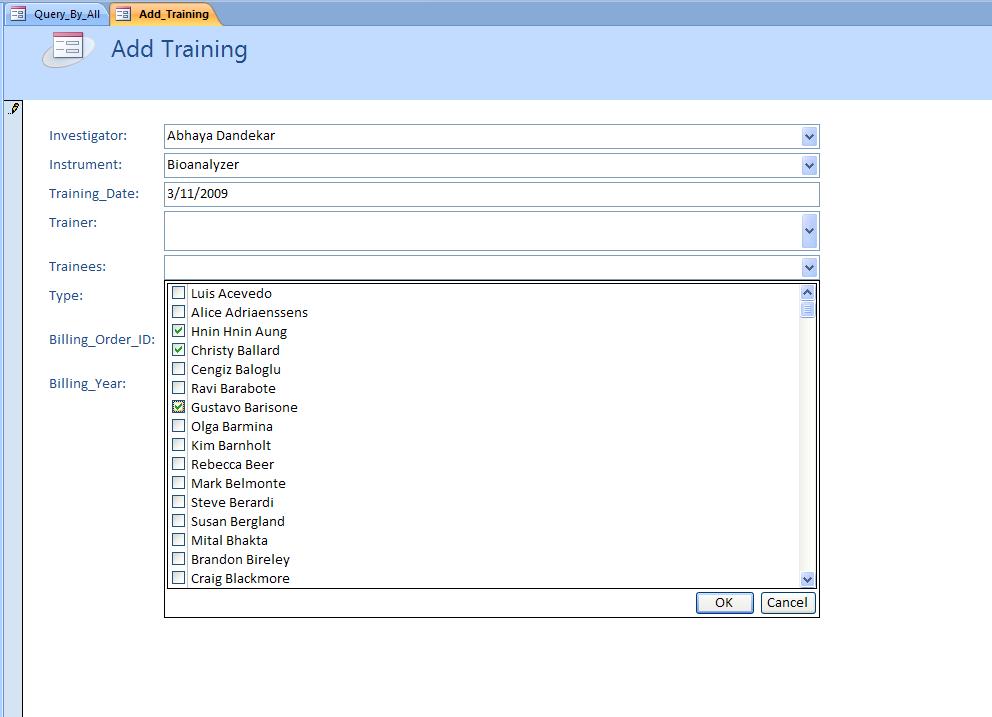Screen dimensions: 992x717
Task: Check the Cengiz Baloglu checkbox
Action: (179, 368)
